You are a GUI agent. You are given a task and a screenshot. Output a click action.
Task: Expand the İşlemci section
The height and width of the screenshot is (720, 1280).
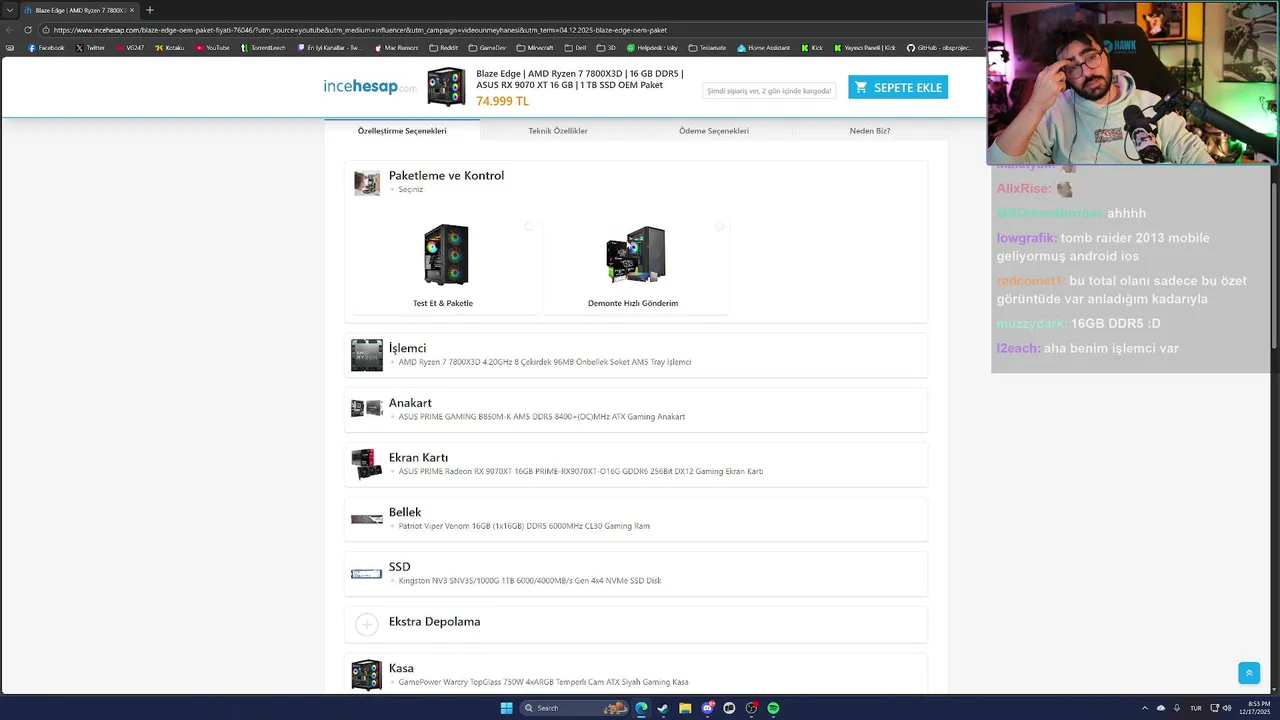pos(636,355)
